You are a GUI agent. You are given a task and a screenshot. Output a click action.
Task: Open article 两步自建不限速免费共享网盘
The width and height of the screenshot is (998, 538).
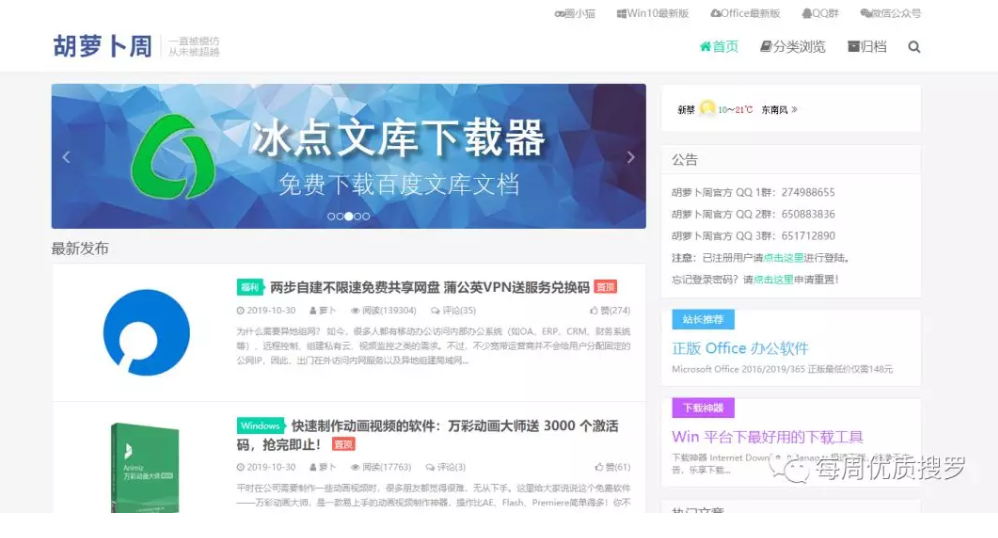pos(430,288)
